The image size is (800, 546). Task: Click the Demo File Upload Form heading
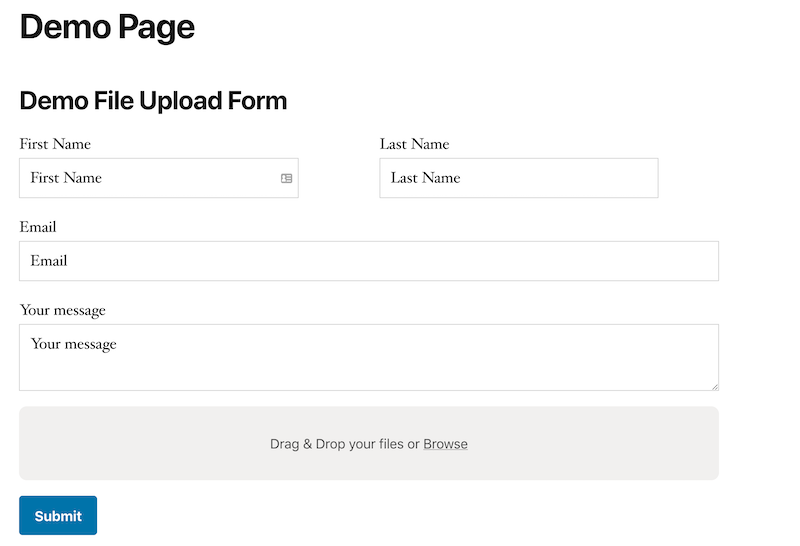[x=153, y=101]
